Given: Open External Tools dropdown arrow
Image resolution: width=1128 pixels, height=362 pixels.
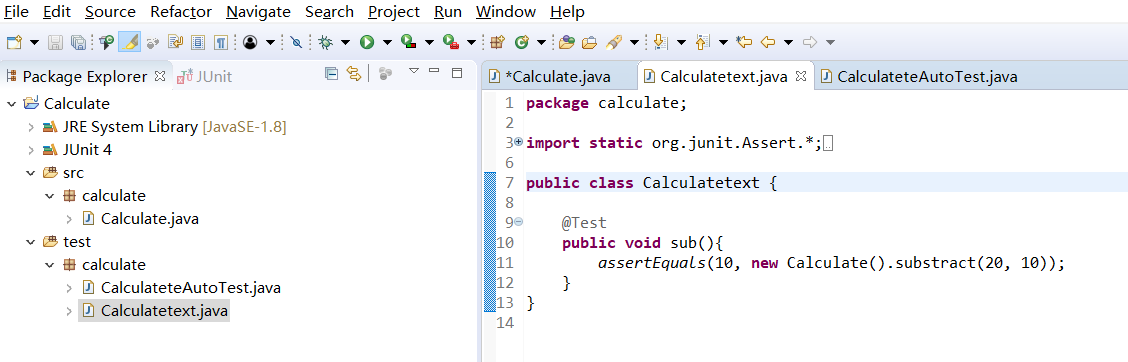Looking at the screenshot, I should (x=471, y=43).
